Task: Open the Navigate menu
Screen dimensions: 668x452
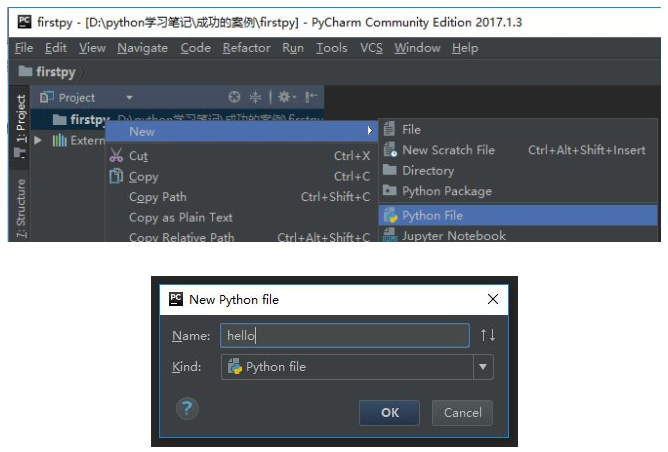Action: (142, 48)
